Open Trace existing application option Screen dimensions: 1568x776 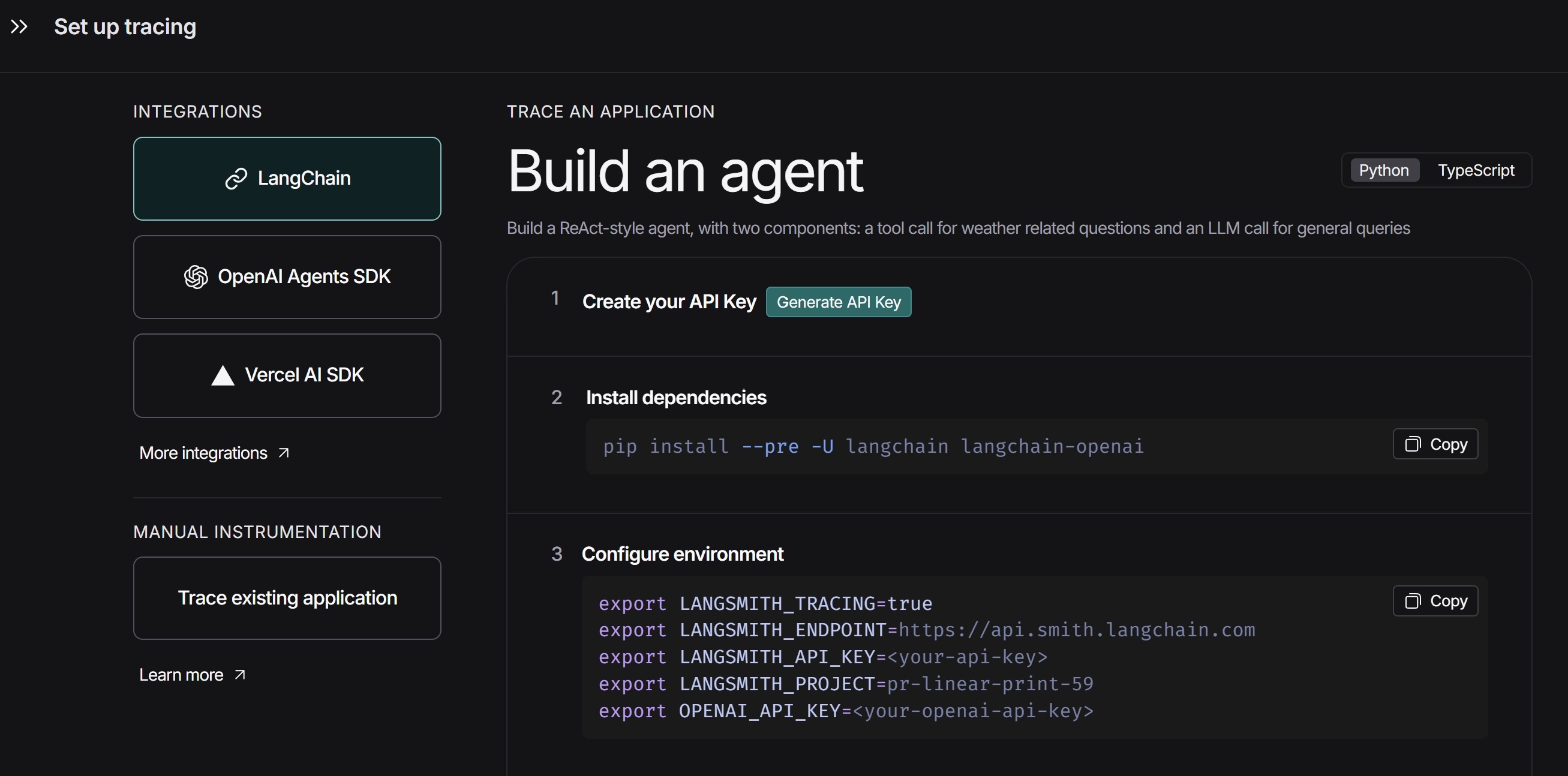tap(287, 598)
